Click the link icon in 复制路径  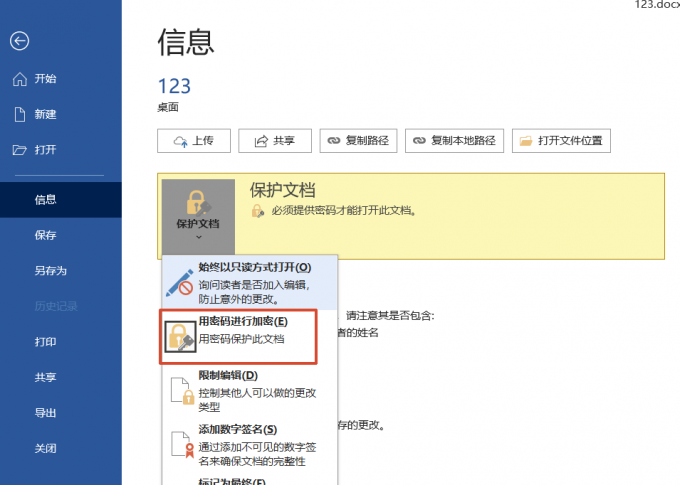point(333,141)
